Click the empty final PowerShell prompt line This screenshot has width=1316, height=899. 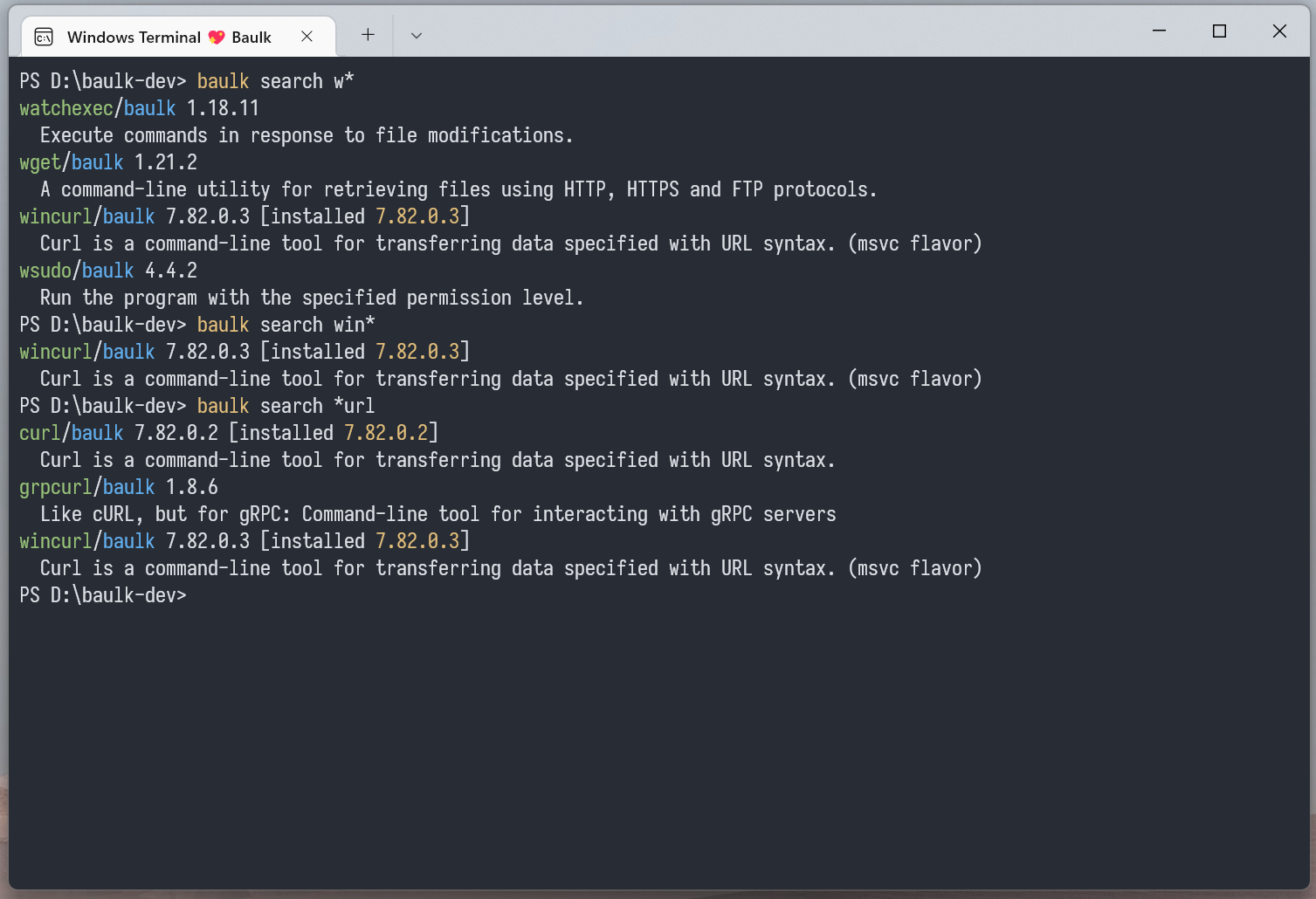click(x=103, y=595)
